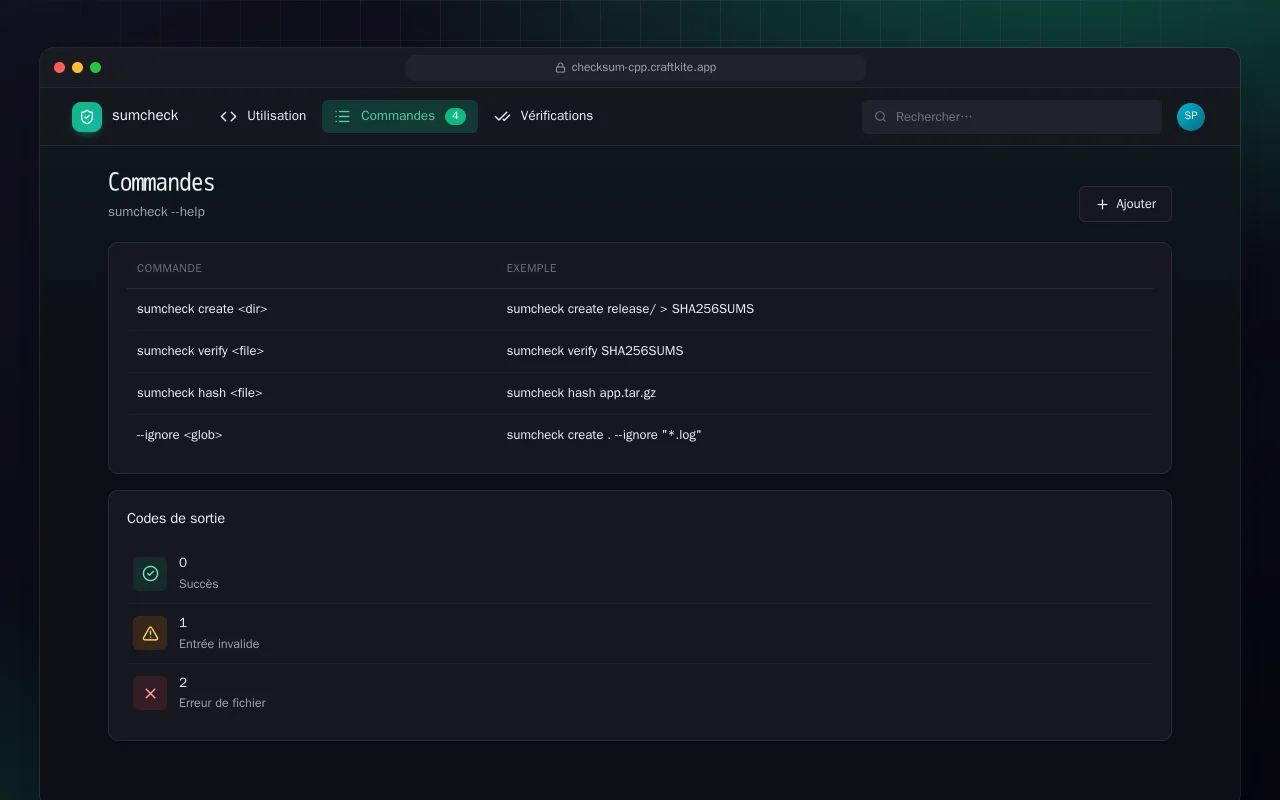Click the sumcheck shield logo icon
This screenshot has height=800, width=1280.
[87, 117]
